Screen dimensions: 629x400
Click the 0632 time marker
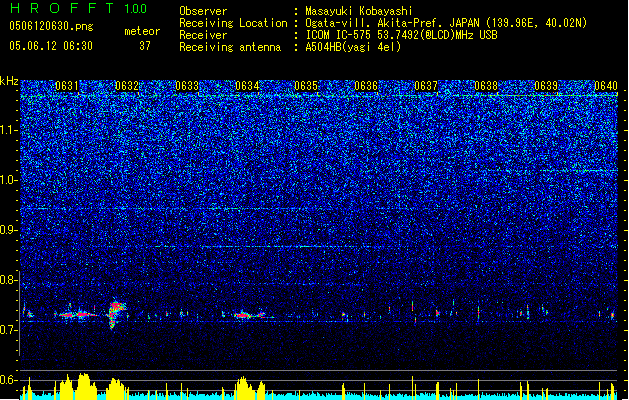tap(127, 86)
